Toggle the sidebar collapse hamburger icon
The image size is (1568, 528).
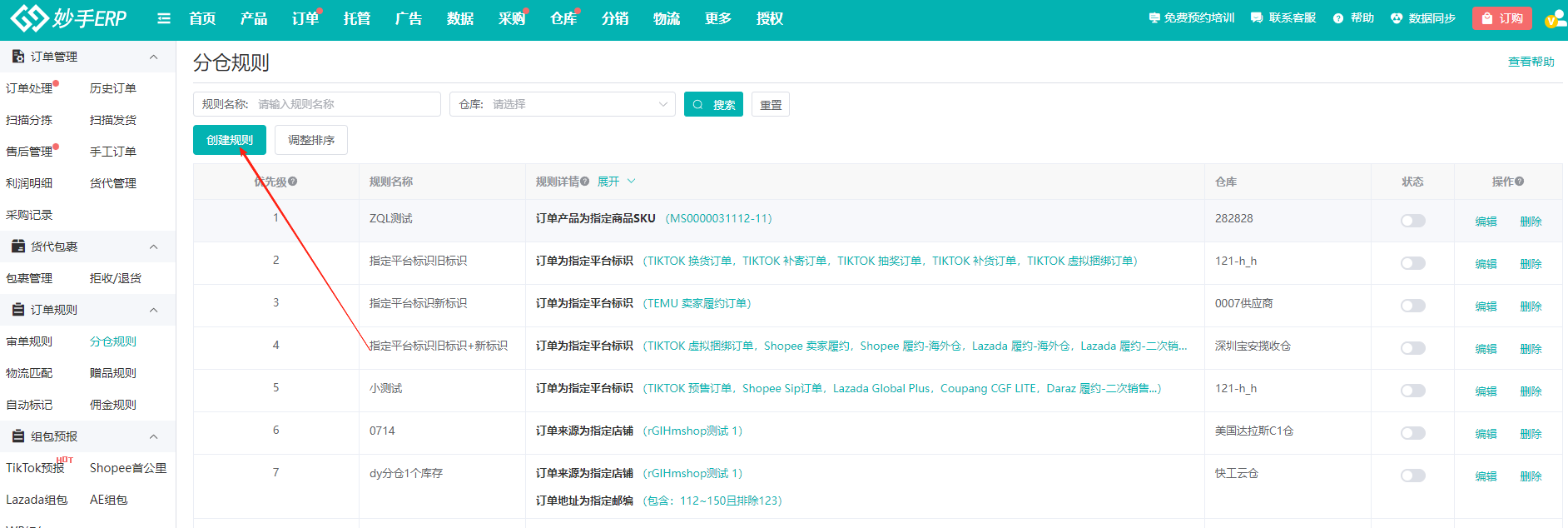[x=164, y=18]
